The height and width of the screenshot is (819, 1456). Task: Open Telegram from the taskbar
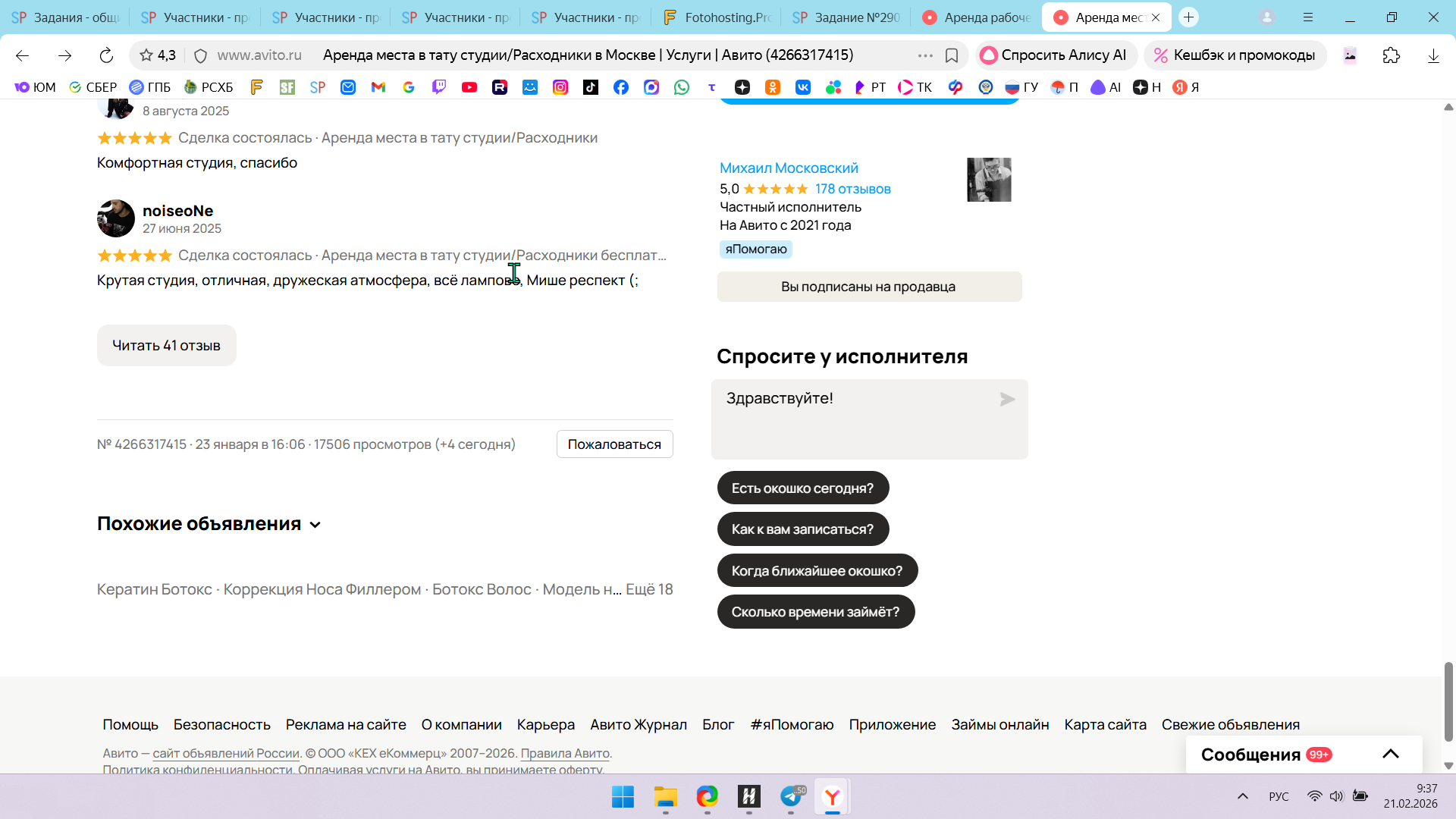coord(791,796)
